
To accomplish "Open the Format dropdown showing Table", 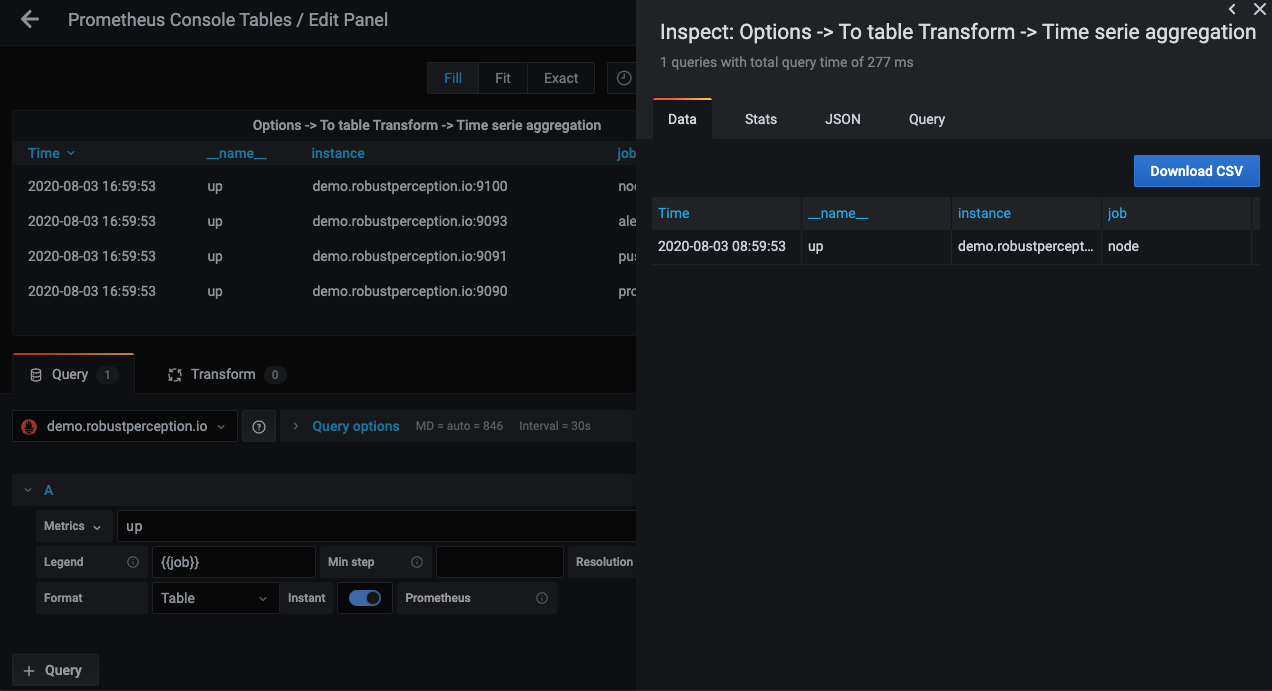I will coord(214,598).
